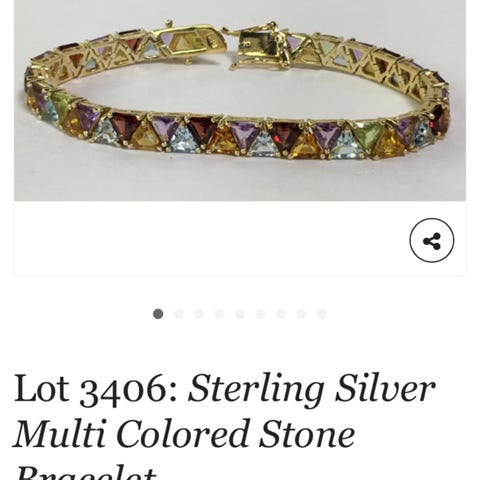Click the white bar beside the share icon
The width and height of the screenshot is (480, 480).
[x=211, y=239]
